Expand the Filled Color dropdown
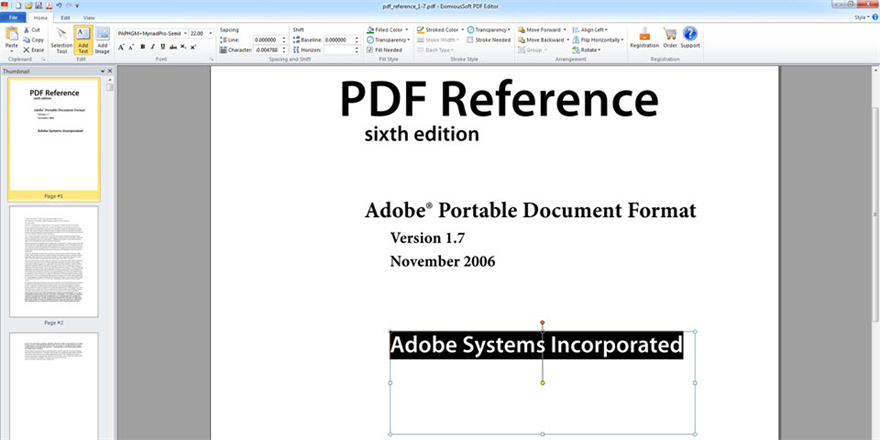 pos(388,30)
